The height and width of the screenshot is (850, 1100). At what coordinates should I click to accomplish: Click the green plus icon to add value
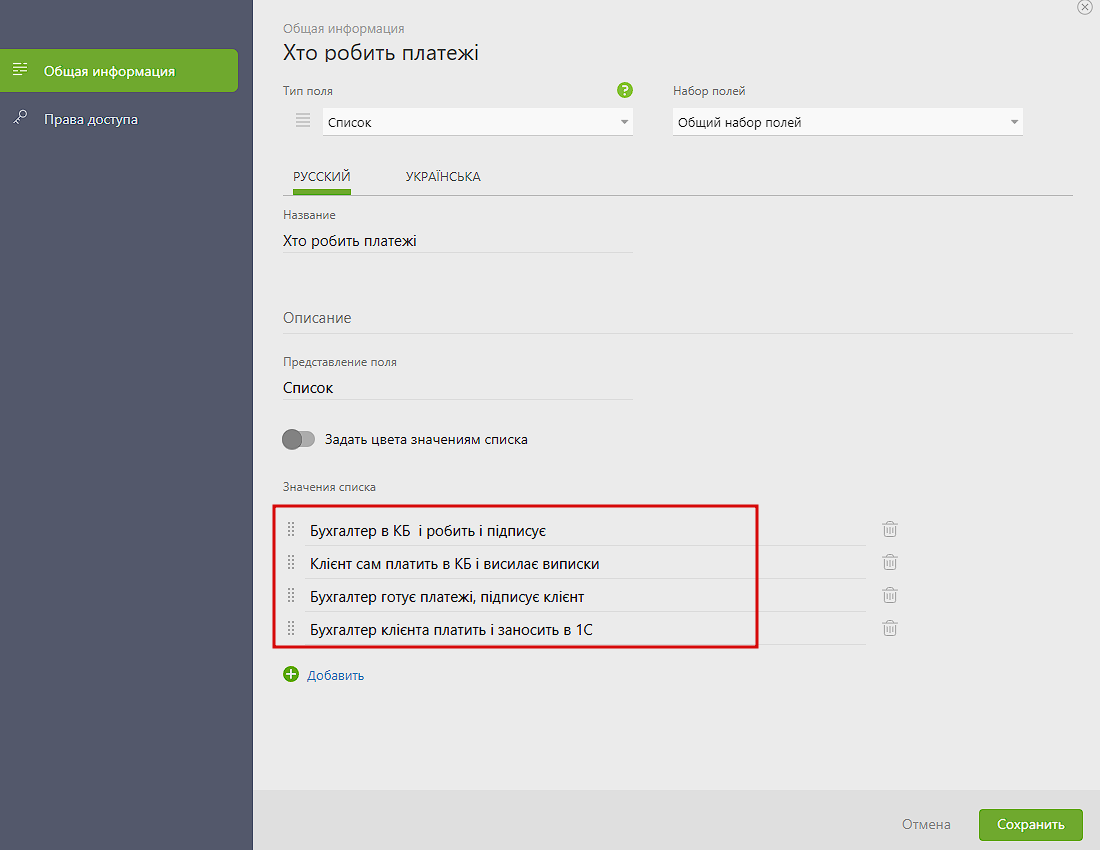point(290,674)
